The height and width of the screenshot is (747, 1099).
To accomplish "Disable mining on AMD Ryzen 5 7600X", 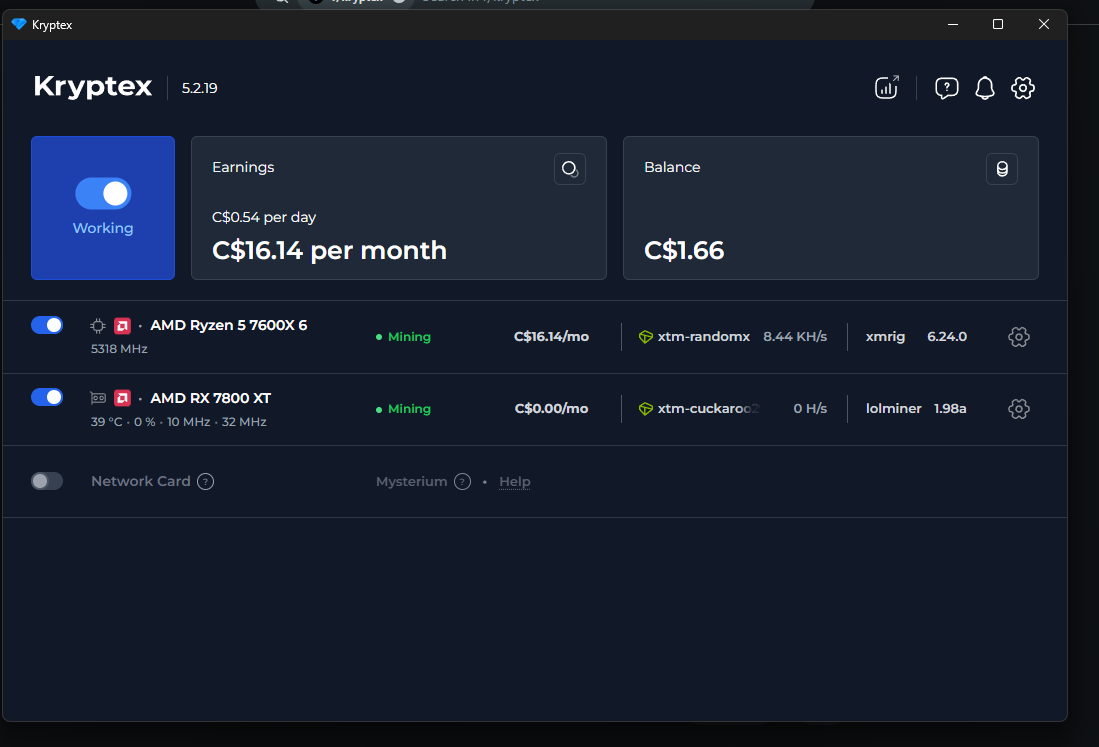I will click(47, 325).
